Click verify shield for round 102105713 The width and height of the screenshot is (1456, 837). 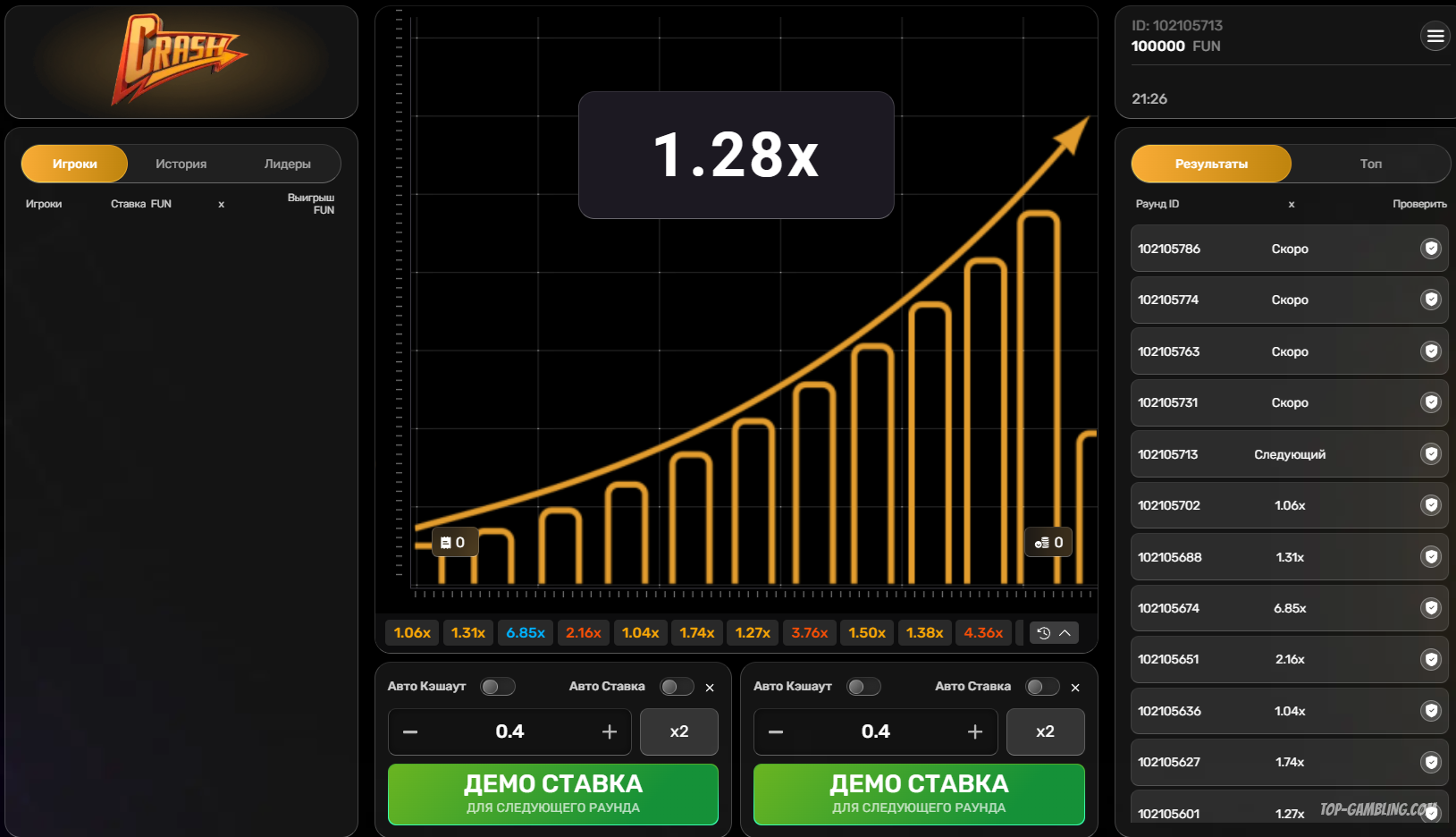pos(1431,454)
